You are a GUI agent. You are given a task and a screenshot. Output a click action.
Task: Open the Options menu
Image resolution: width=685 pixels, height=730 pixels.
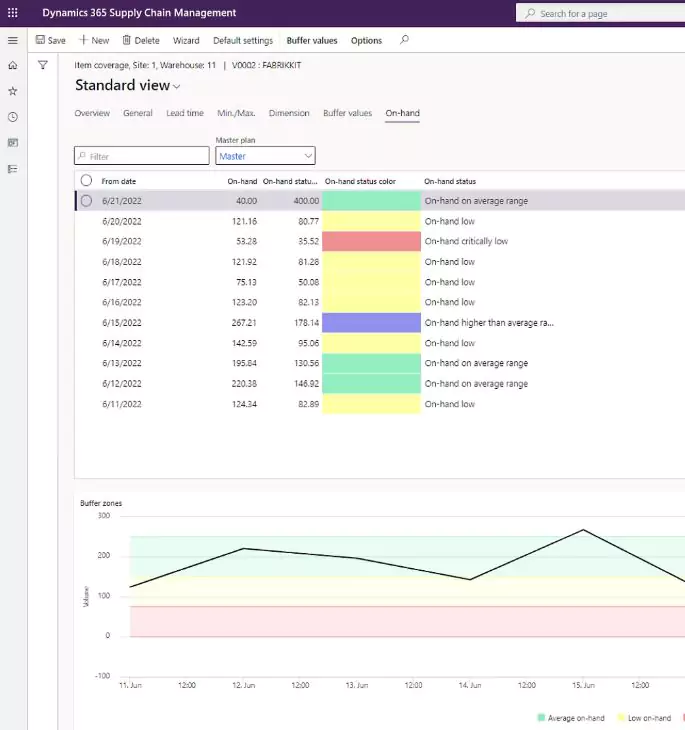click(x=366, y=41)
